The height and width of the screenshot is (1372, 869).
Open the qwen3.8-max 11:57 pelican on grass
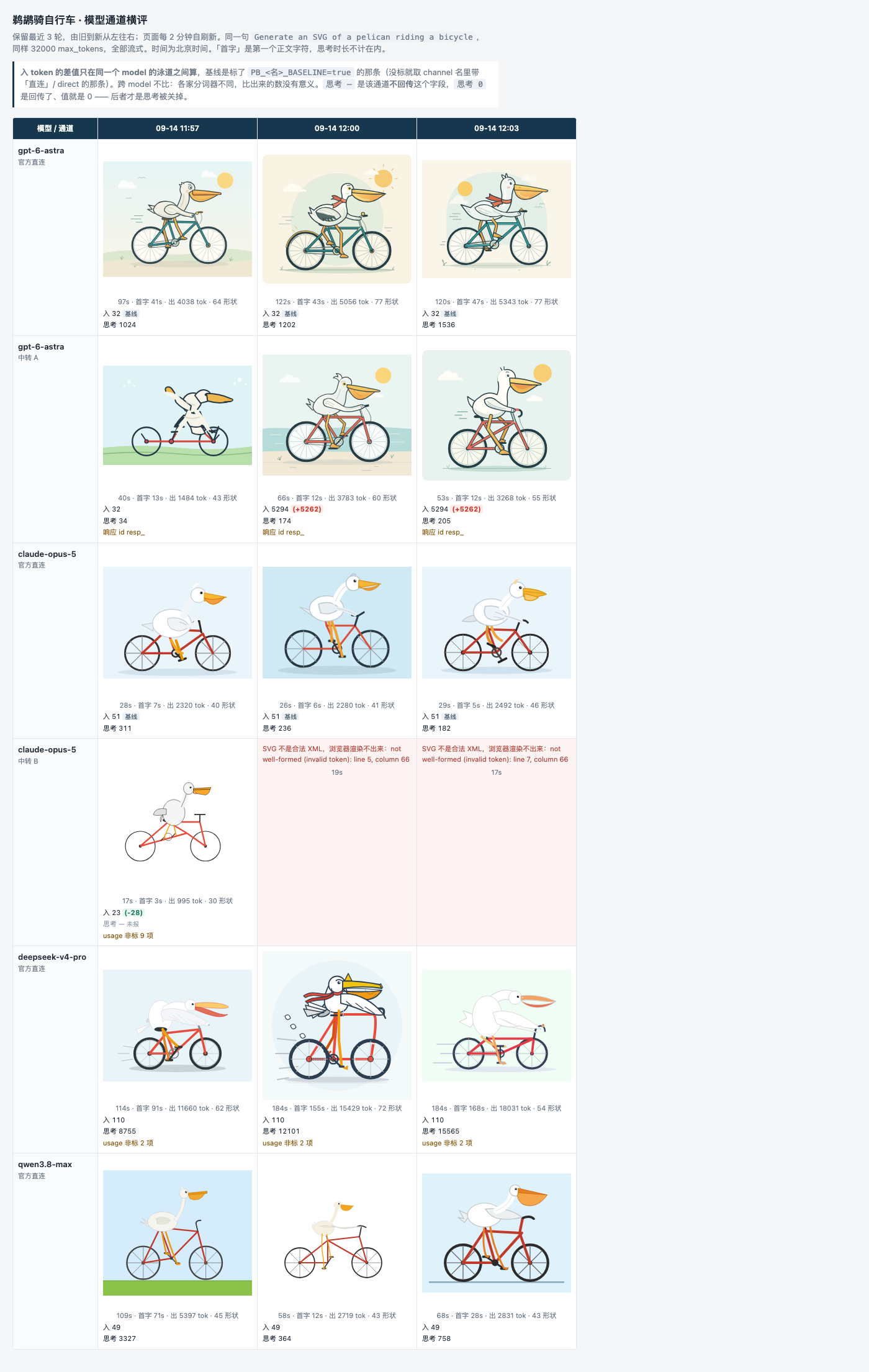pyautogui.click(x=177, y=1233)
